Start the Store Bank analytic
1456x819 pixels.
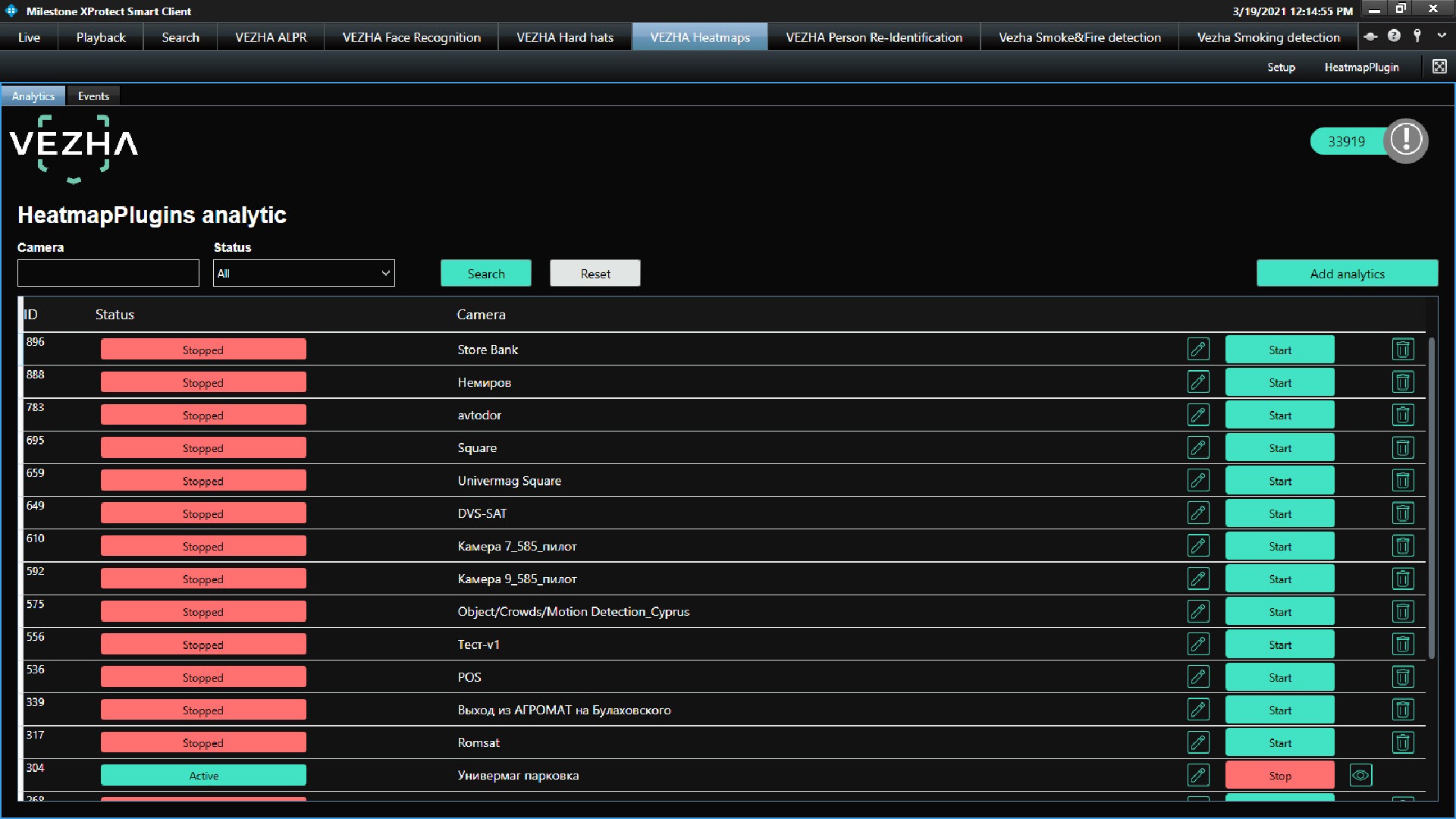click(x=1280, y=350)
